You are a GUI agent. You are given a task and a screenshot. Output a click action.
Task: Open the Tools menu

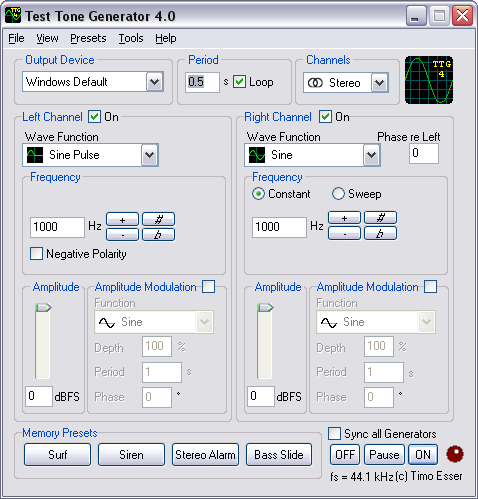131,38
